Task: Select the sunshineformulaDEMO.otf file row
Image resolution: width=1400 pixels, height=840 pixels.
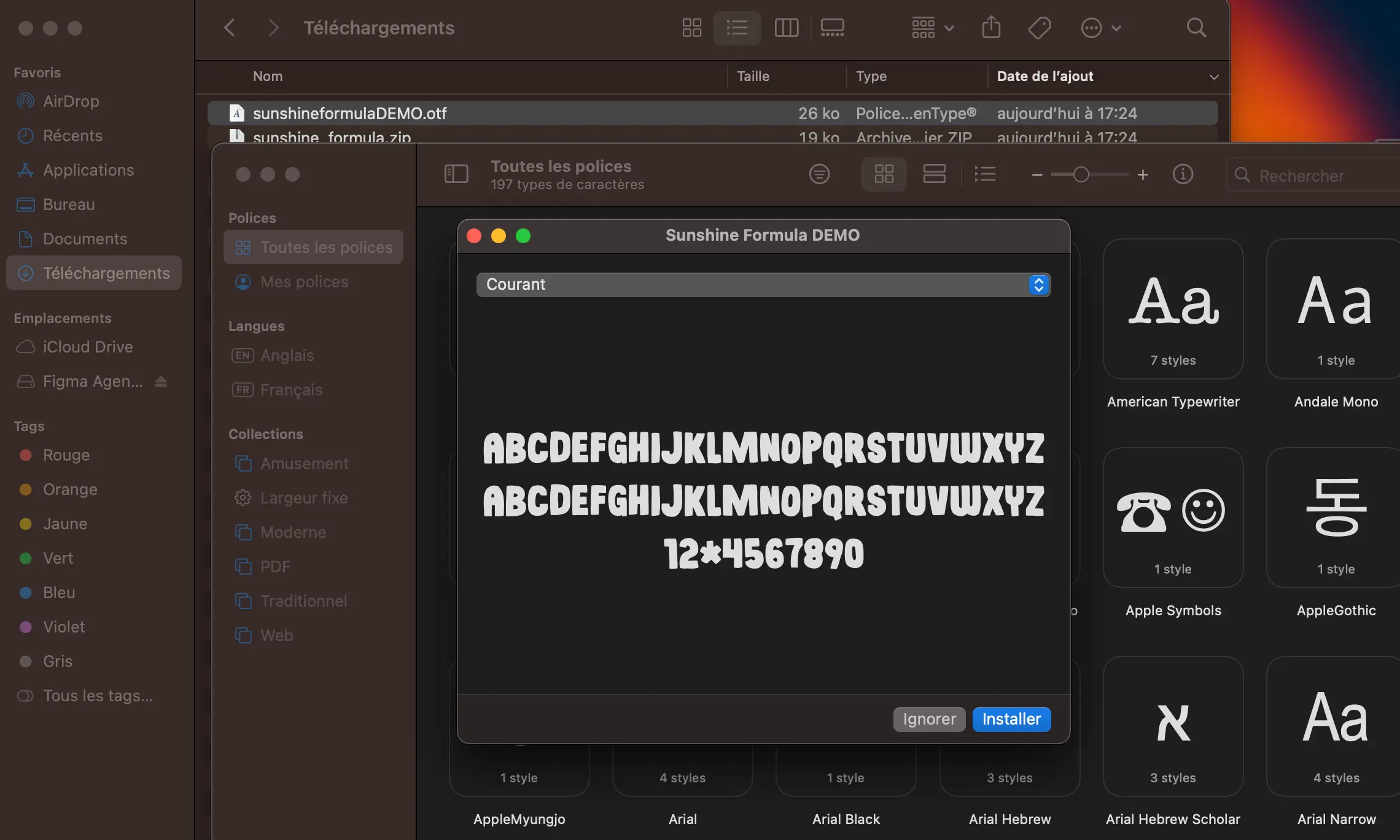Action: [712, 113]
